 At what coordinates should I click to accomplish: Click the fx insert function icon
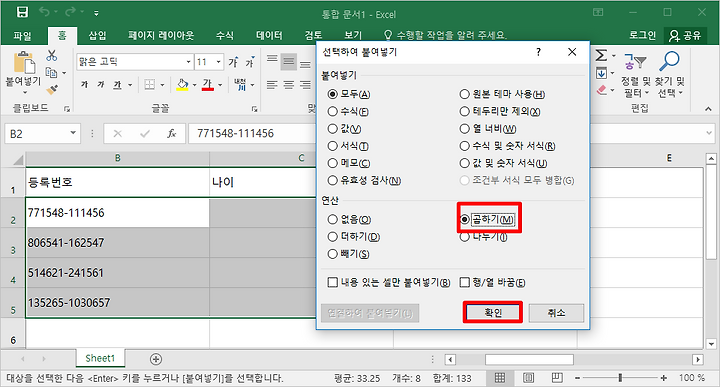(172, 134)
